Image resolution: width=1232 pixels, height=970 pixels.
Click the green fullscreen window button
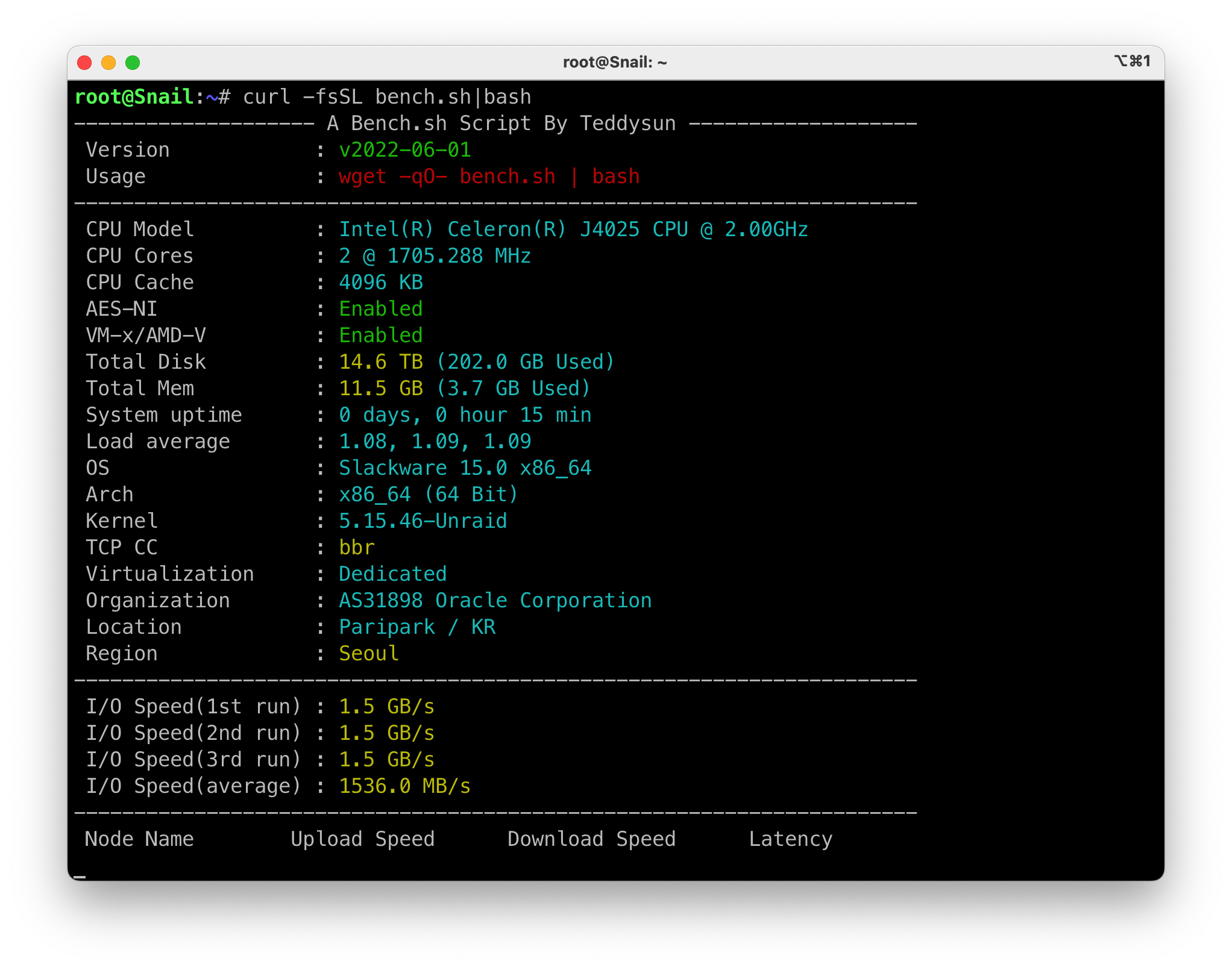(133, 63)
